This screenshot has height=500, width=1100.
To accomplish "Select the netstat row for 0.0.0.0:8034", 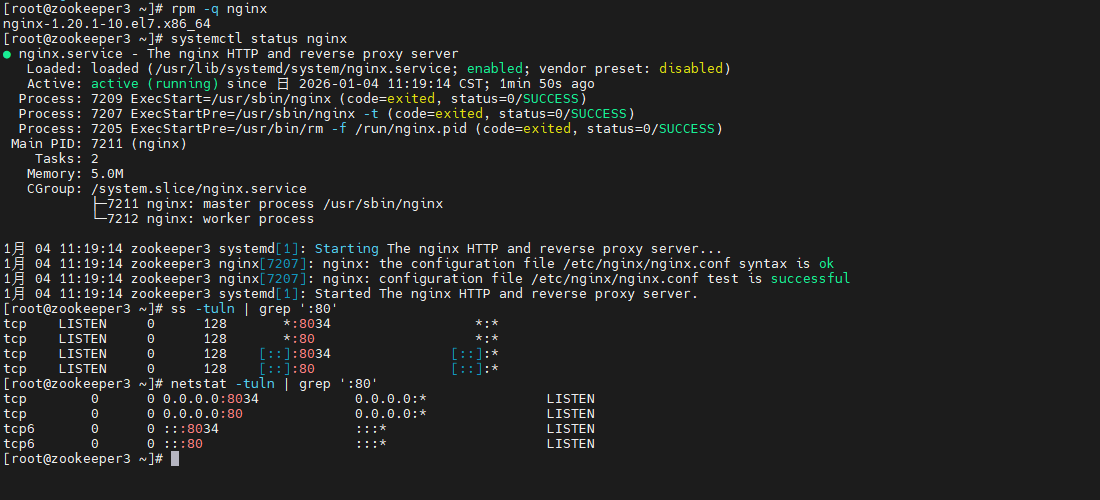I will click(x=299, y=398).
